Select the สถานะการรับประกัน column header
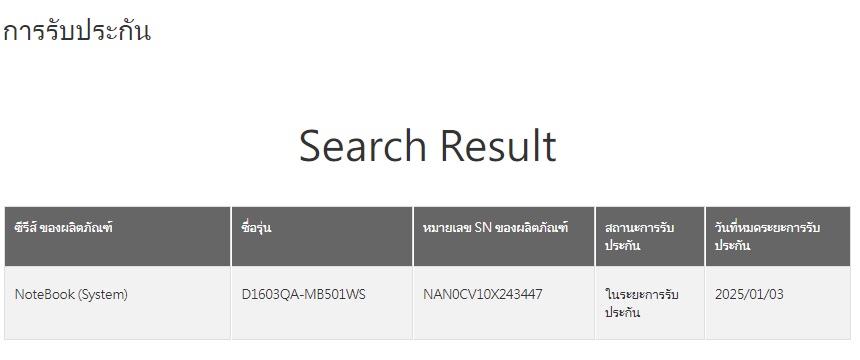 (x=650, y=237)
